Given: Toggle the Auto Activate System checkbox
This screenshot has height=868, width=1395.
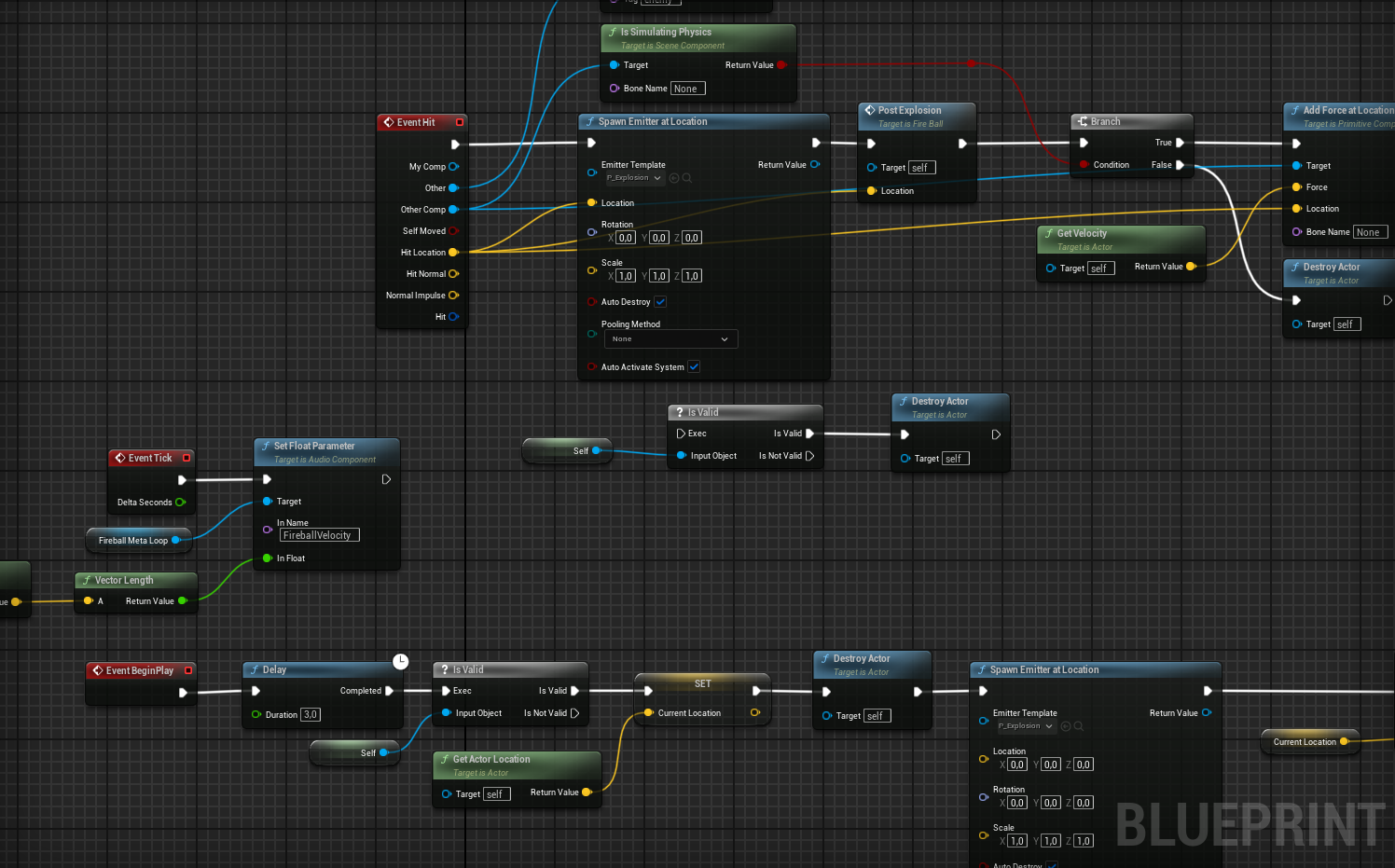Looking at the screenshot, I should click(694, 367).
